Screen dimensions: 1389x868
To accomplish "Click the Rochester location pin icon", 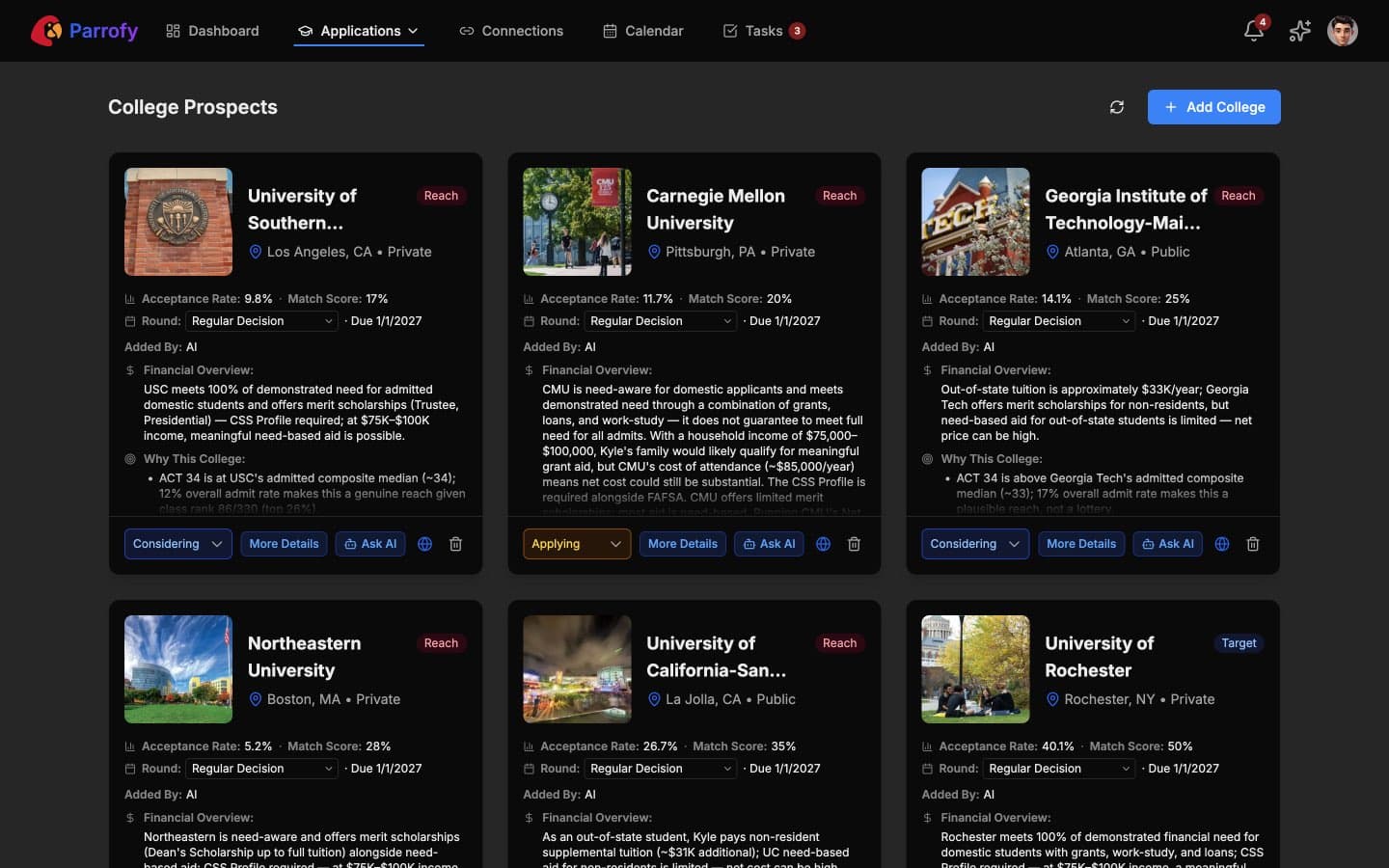I will [x=1052, y=699].
